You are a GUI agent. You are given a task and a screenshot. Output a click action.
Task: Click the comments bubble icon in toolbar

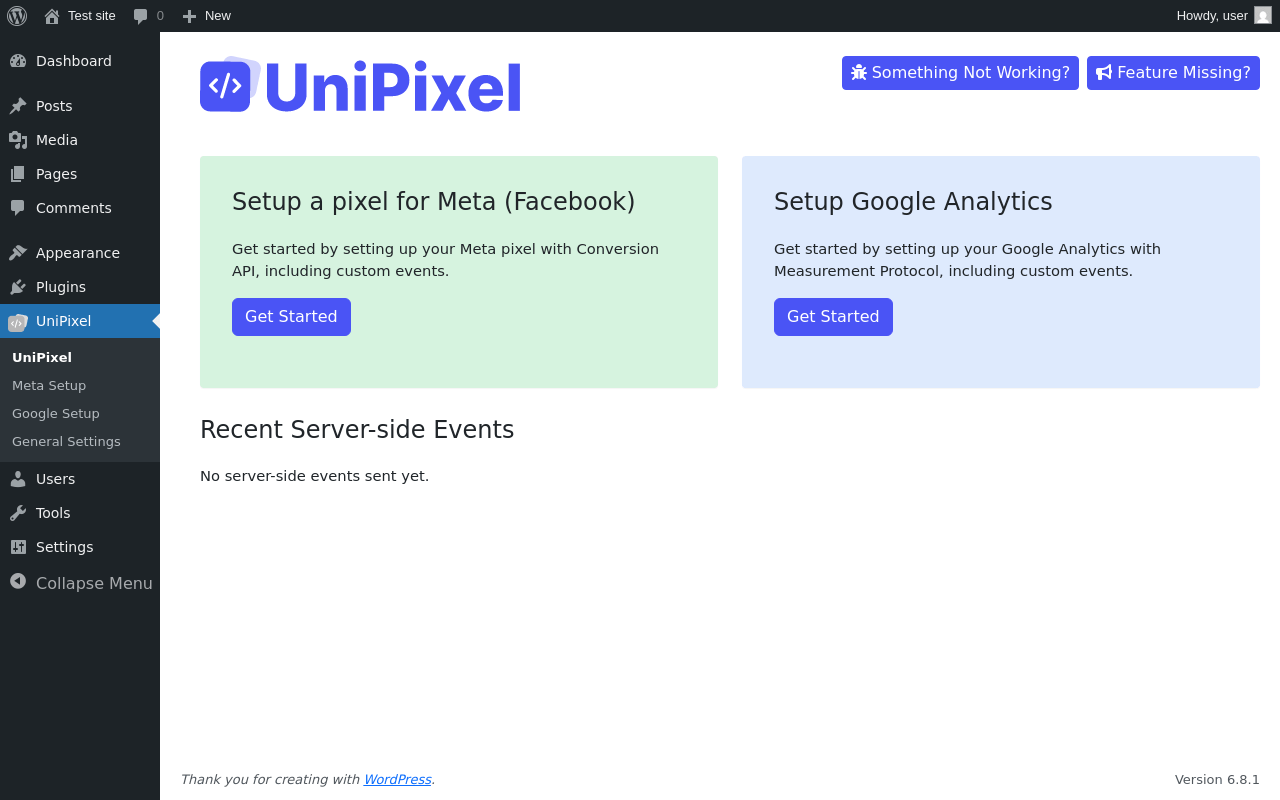[x=141, y=16]
